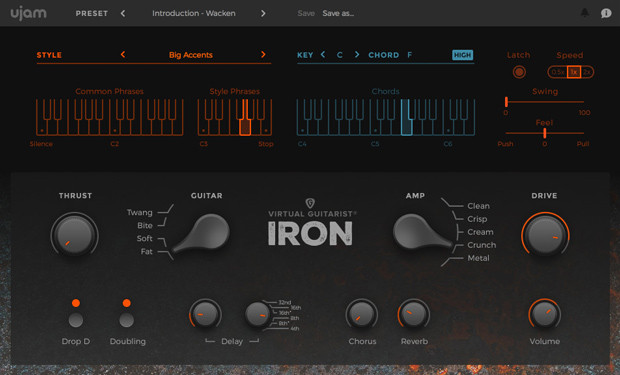Open the info speech-bubble icon

[606, 13]
